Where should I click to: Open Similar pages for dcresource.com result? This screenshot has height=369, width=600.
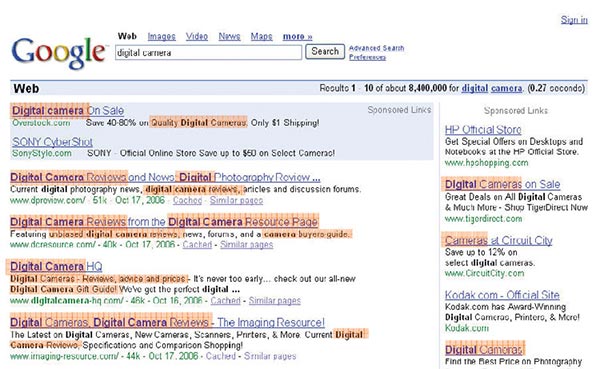pos(246,245)
